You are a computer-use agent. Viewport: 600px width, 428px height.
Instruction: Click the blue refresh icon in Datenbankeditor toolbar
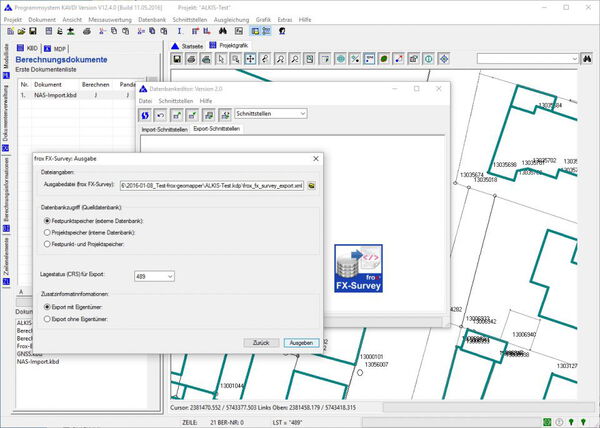click(x=146, y=114)
